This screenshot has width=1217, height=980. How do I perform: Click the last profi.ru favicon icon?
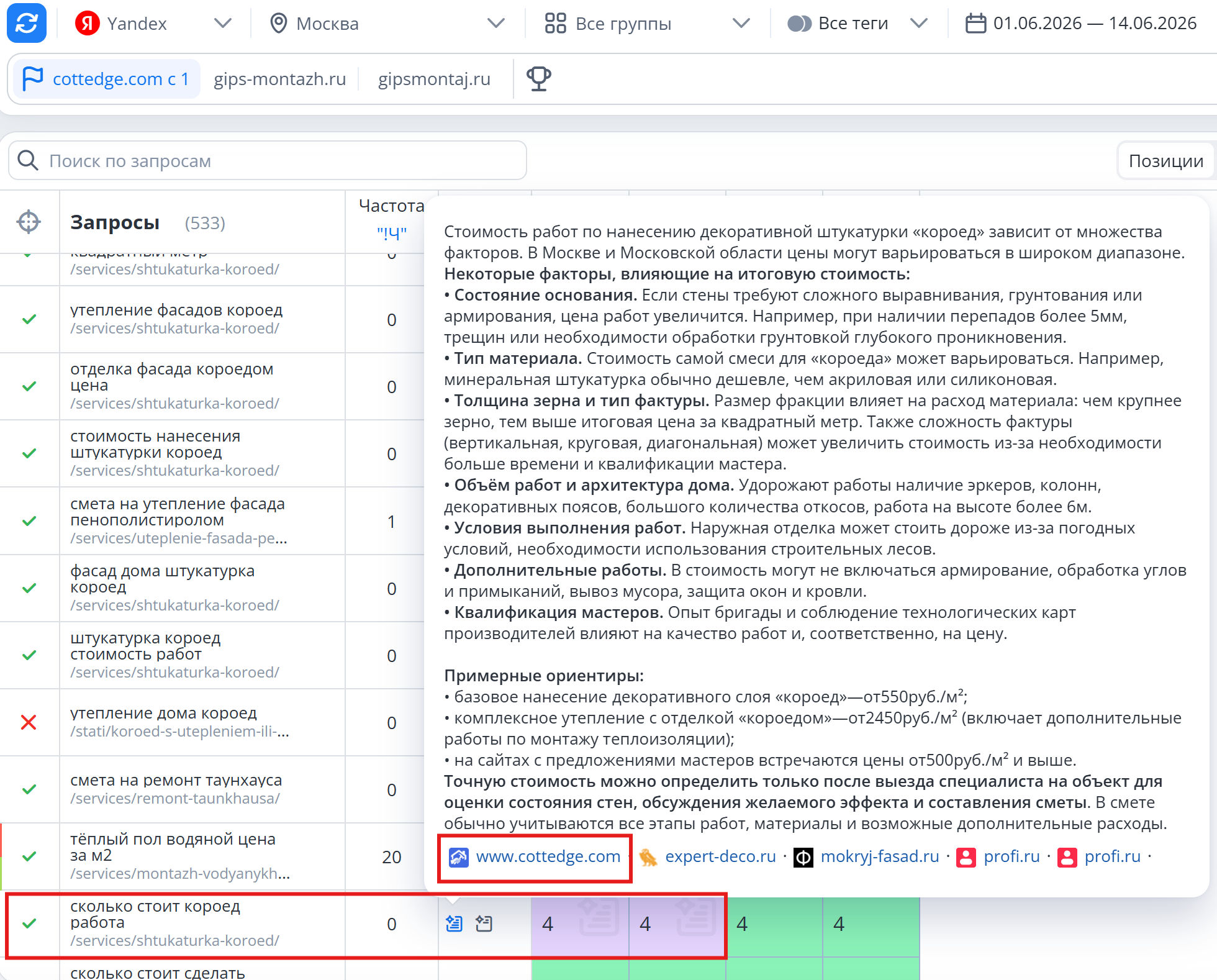tap(1067, 858)
